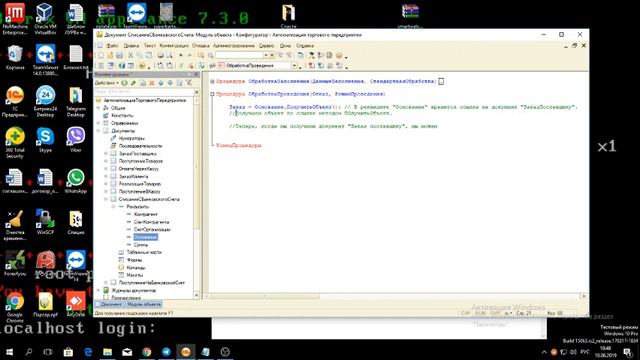640x360 pixels.
Task: Click the Save (floppy disk) toolbar icon
Action: [119, 55]
